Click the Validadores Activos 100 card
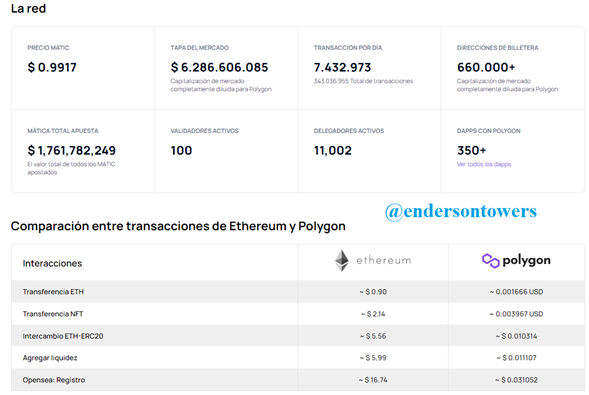The height and width of the screenshot is (395, 589). click(226, 151)
